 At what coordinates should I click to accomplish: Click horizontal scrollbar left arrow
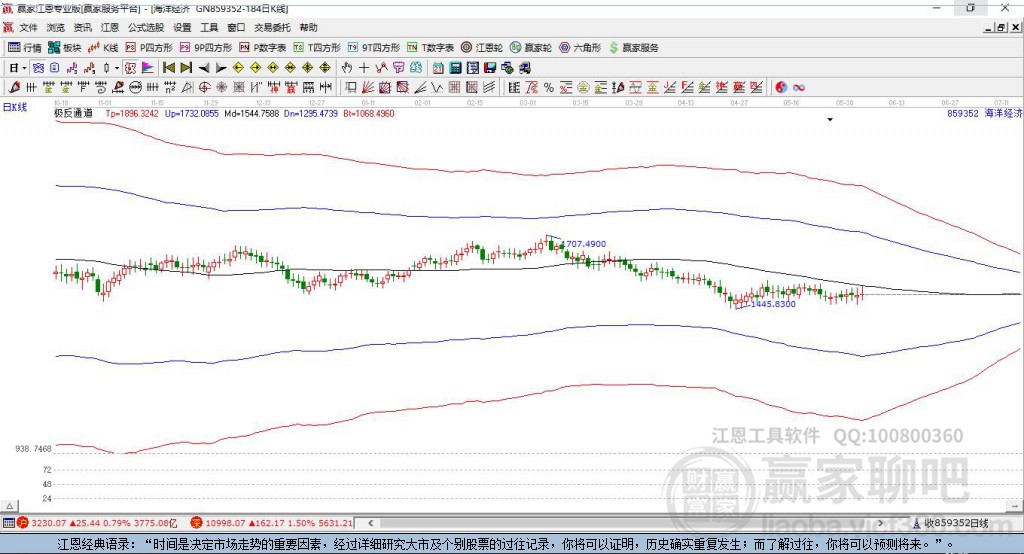click(371, 523)
